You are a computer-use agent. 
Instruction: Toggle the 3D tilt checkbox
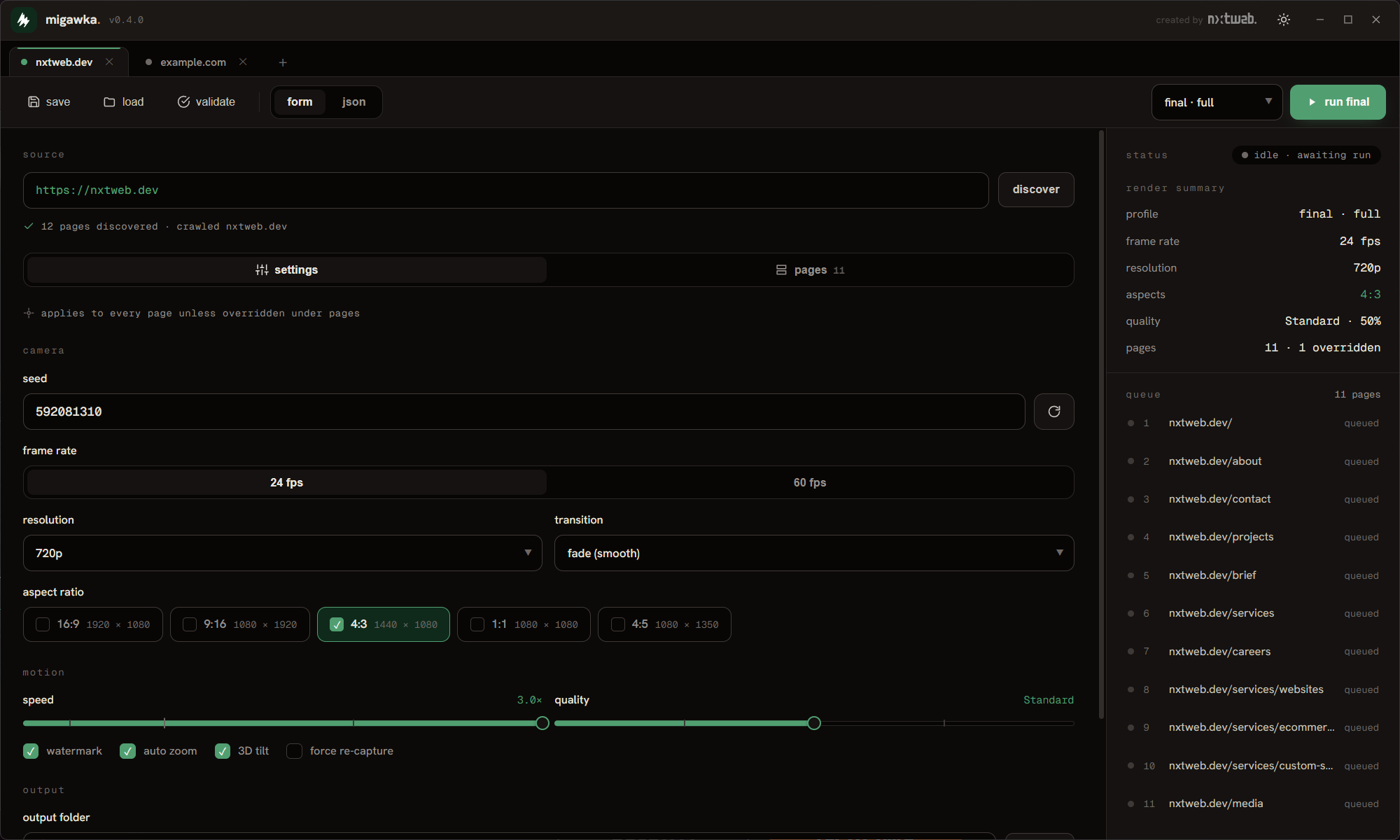point(223,751)
